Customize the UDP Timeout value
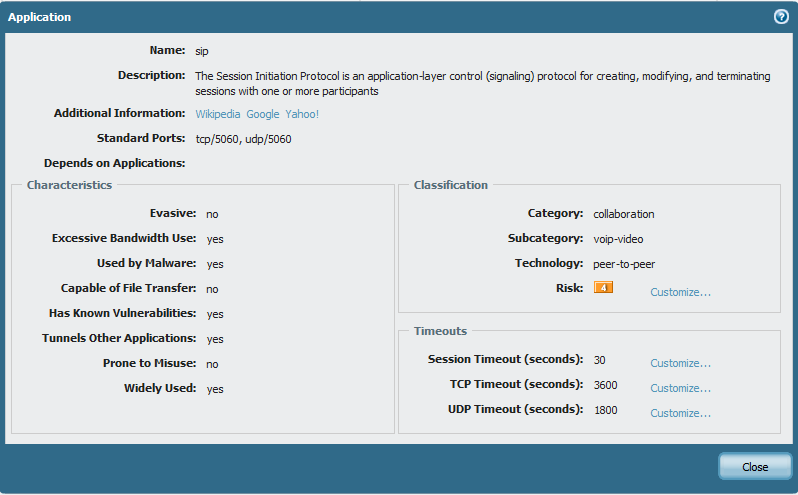798x495 pixels. 680,413
